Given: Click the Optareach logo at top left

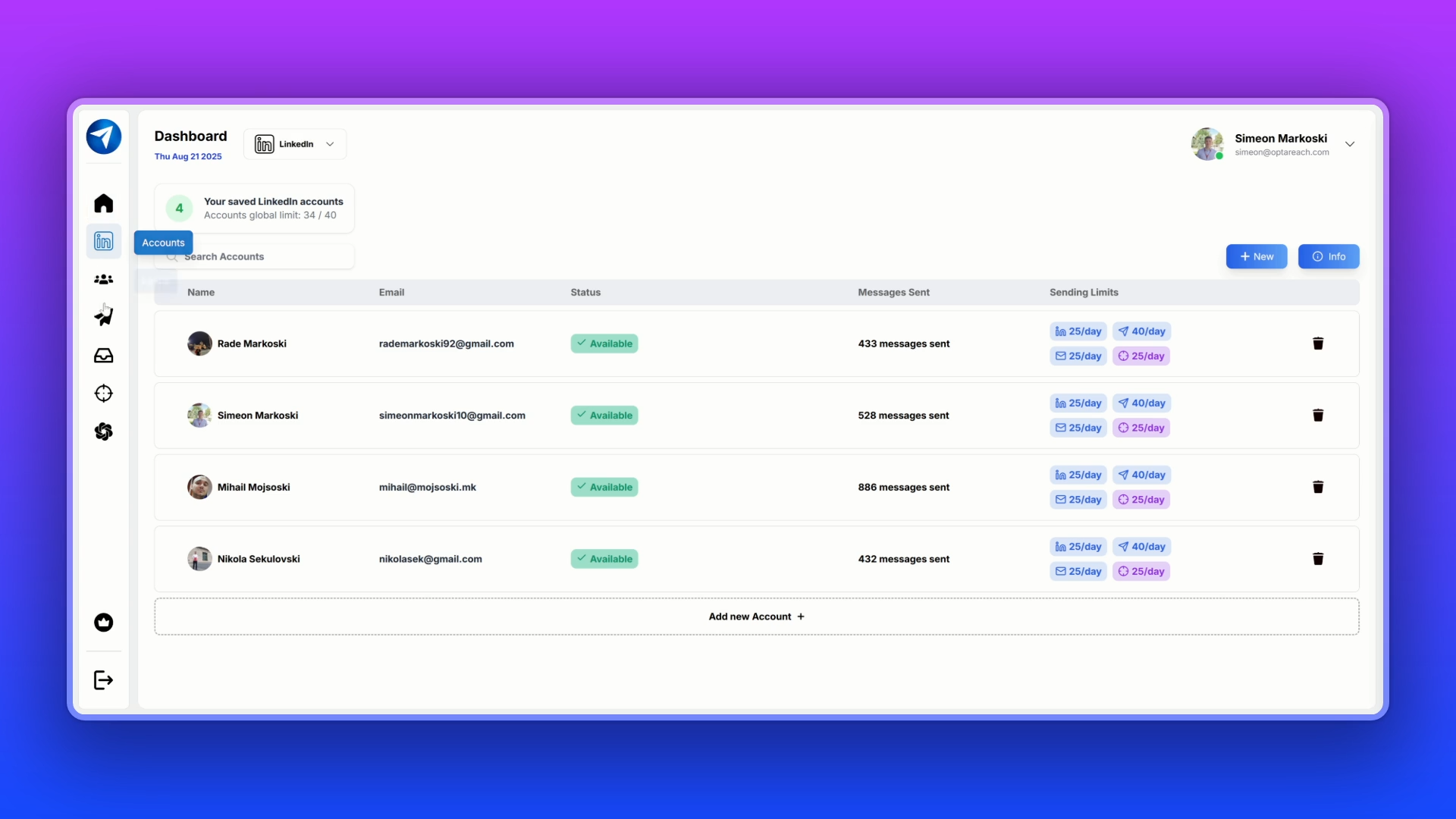Looking at the screenshot, I should (x=104, y=137).
